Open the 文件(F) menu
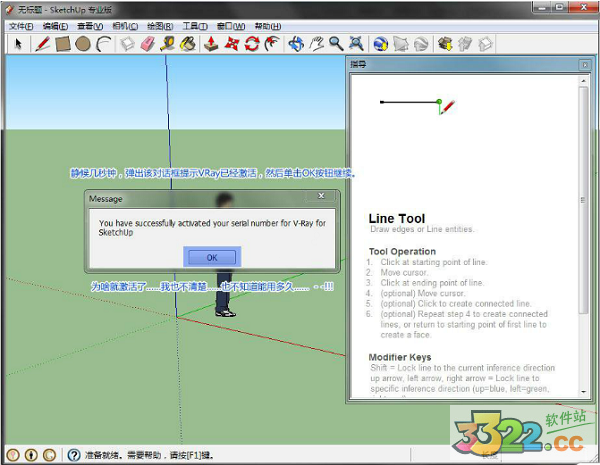 click(x=21, y=26)
